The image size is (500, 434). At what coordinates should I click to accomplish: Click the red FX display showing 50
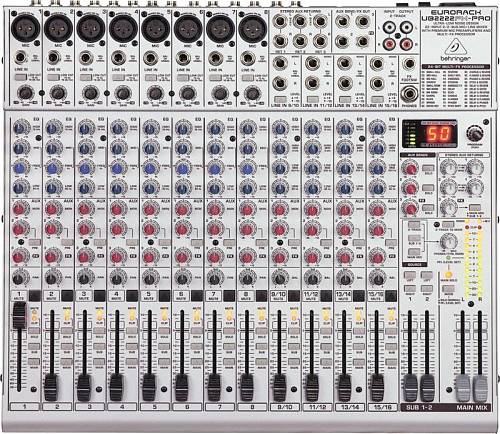pyautogui.click(x=440, y=136)
